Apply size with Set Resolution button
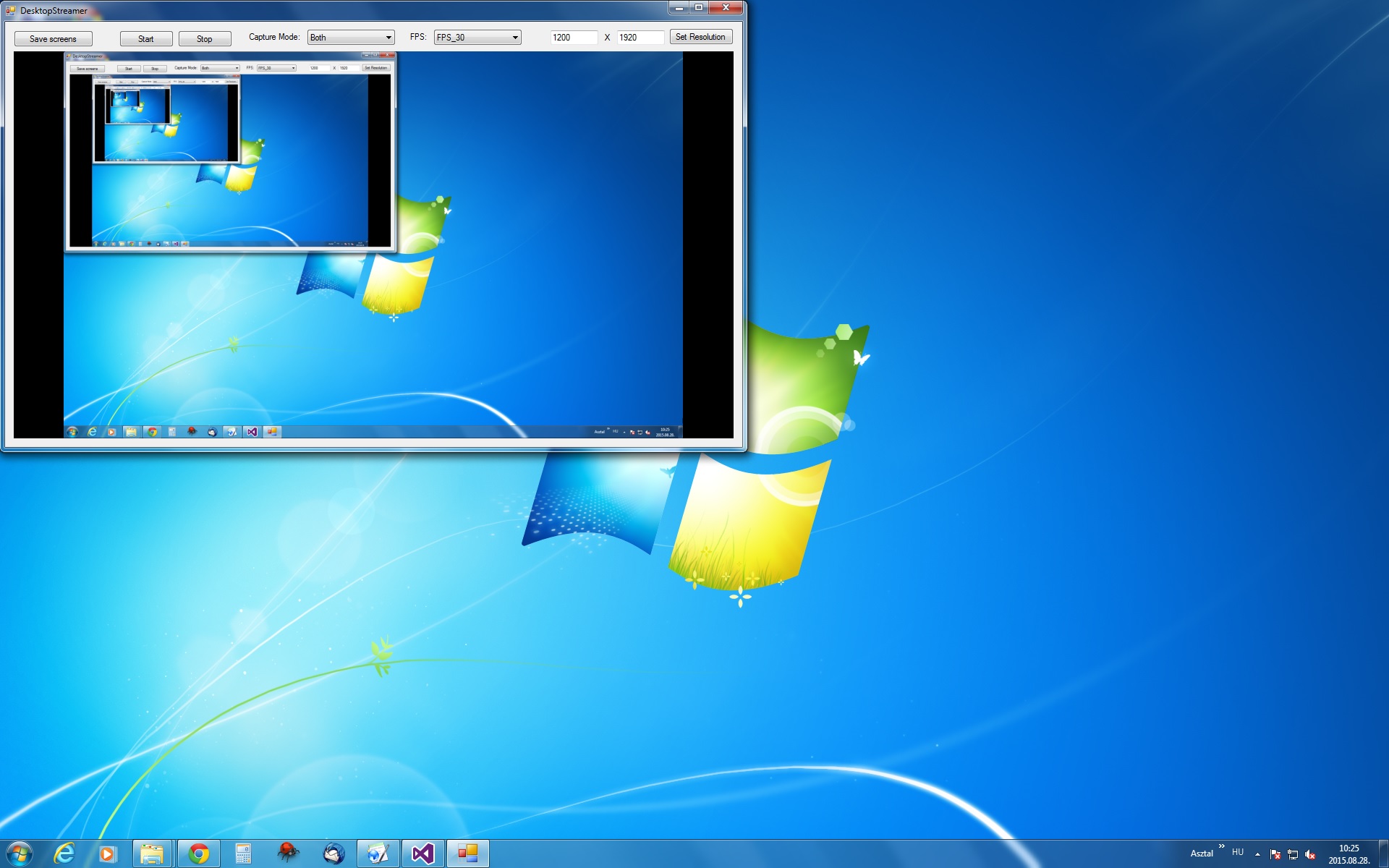The height and width of the screenshot is (868, 1389). [x=701, y=37]
